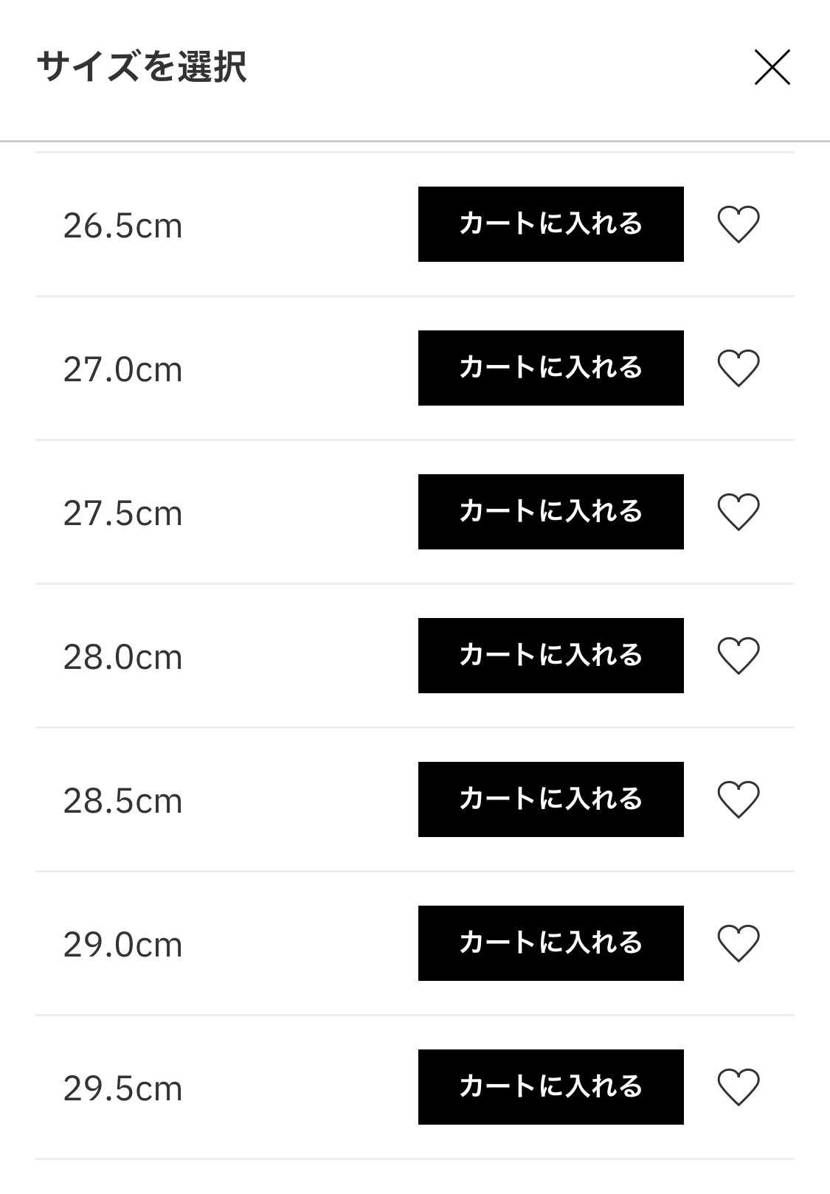Mark 29.5cm size as favorite heart
Viewport: 830px width, 1194px height.
pyautogui.click(x=739, y=1087)
